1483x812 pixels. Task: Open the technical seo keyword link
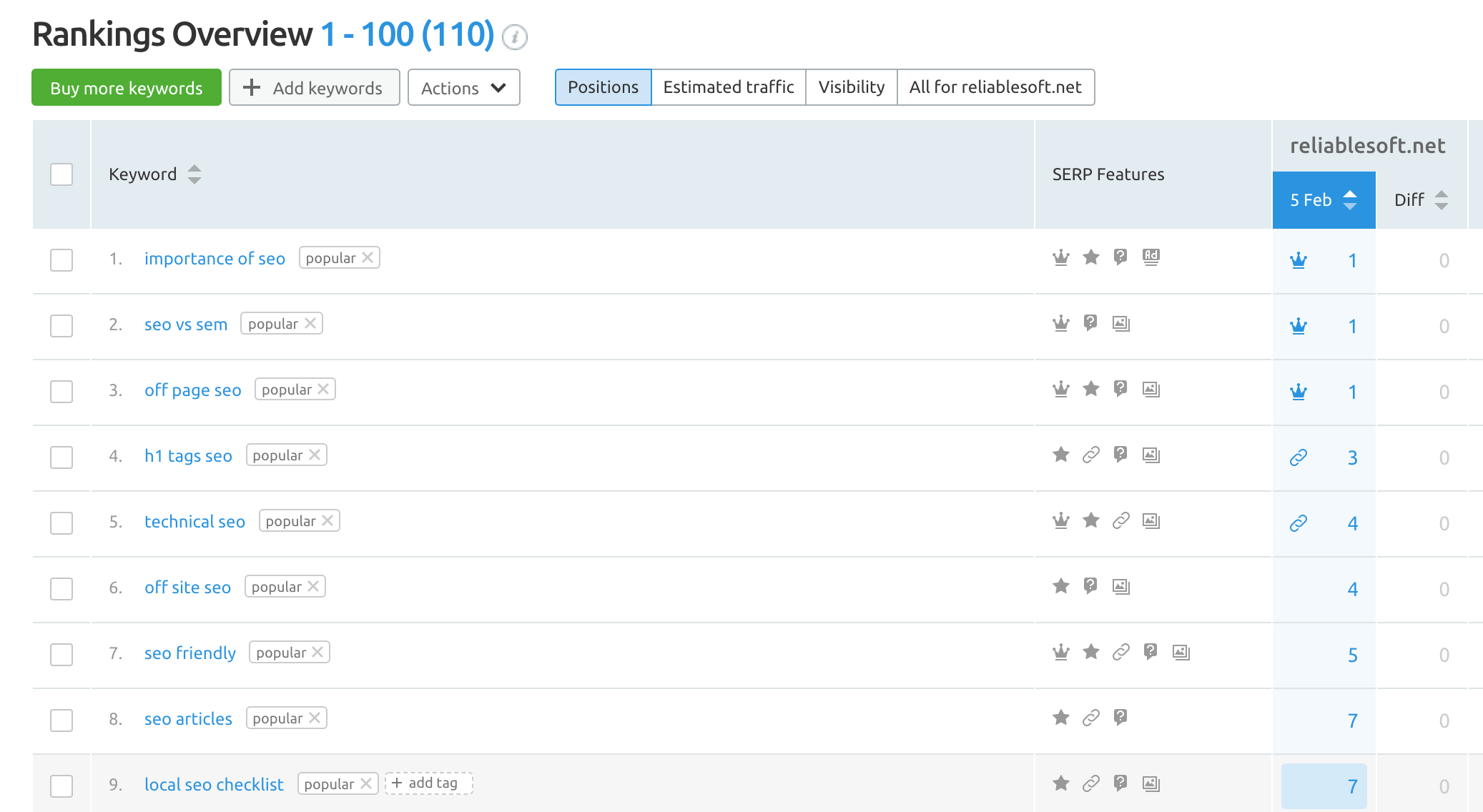click(x=194, y=522)
